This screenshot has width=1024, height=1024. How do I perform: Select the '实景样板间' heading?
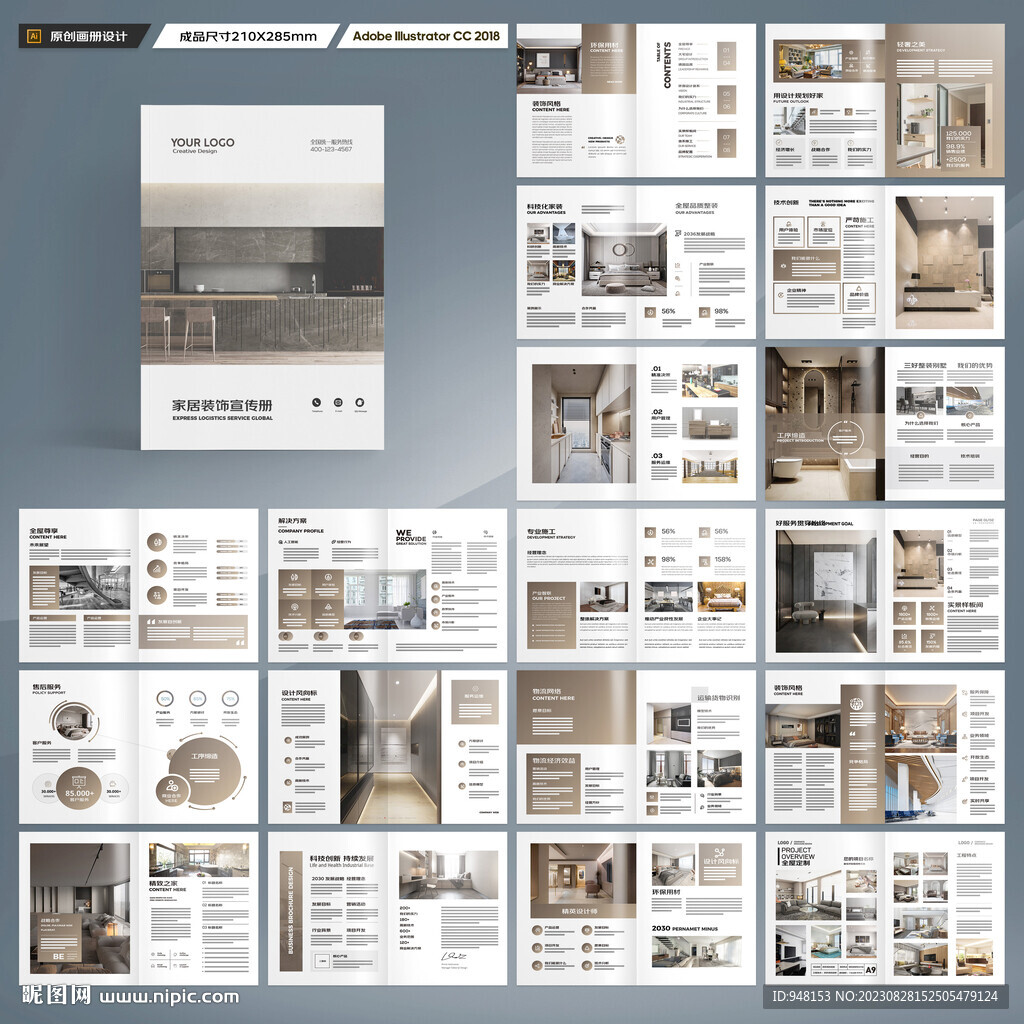point(966,605)
